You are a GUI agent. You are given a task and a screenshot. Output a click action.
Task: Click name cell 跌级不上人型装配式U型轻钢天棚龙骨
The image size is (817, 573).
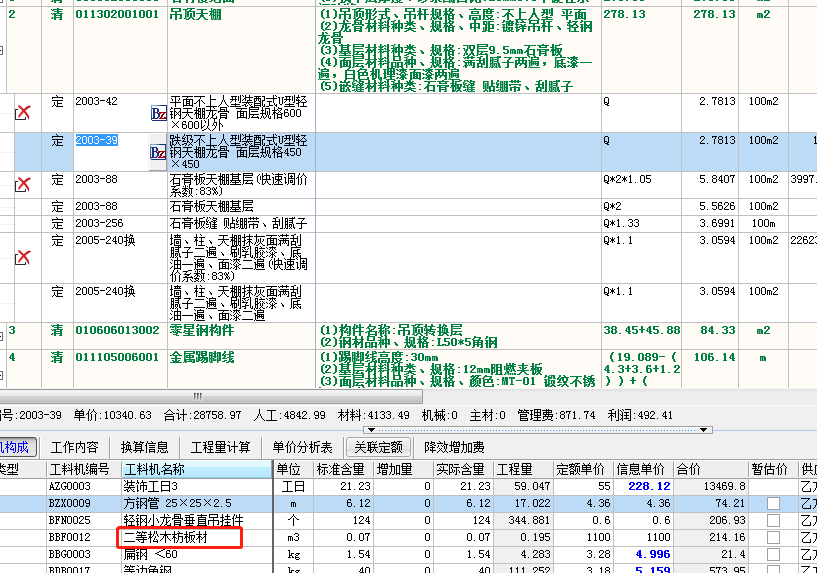[241, 152]
